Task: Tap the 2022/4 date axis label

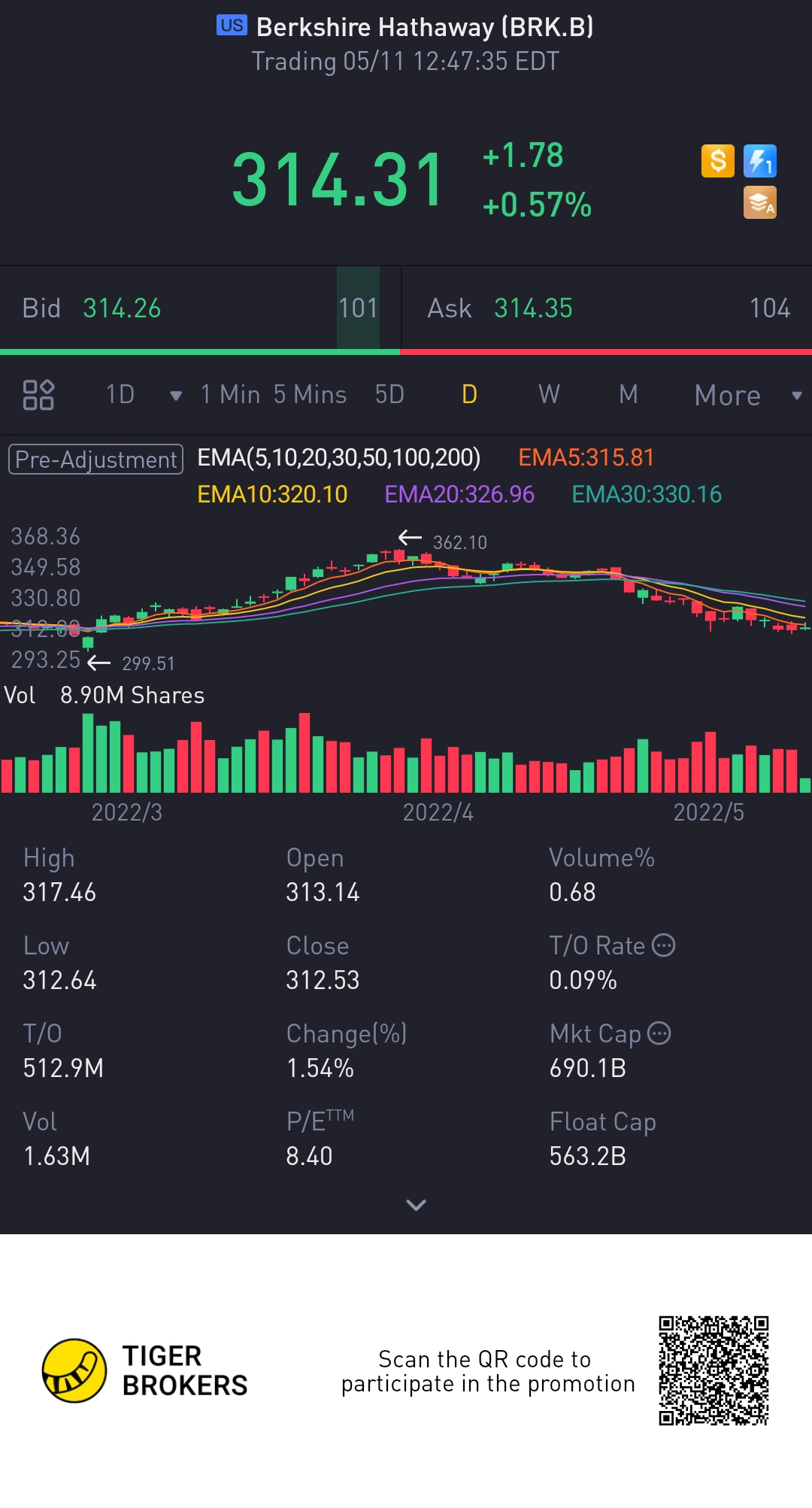Action: pos(438,812)
